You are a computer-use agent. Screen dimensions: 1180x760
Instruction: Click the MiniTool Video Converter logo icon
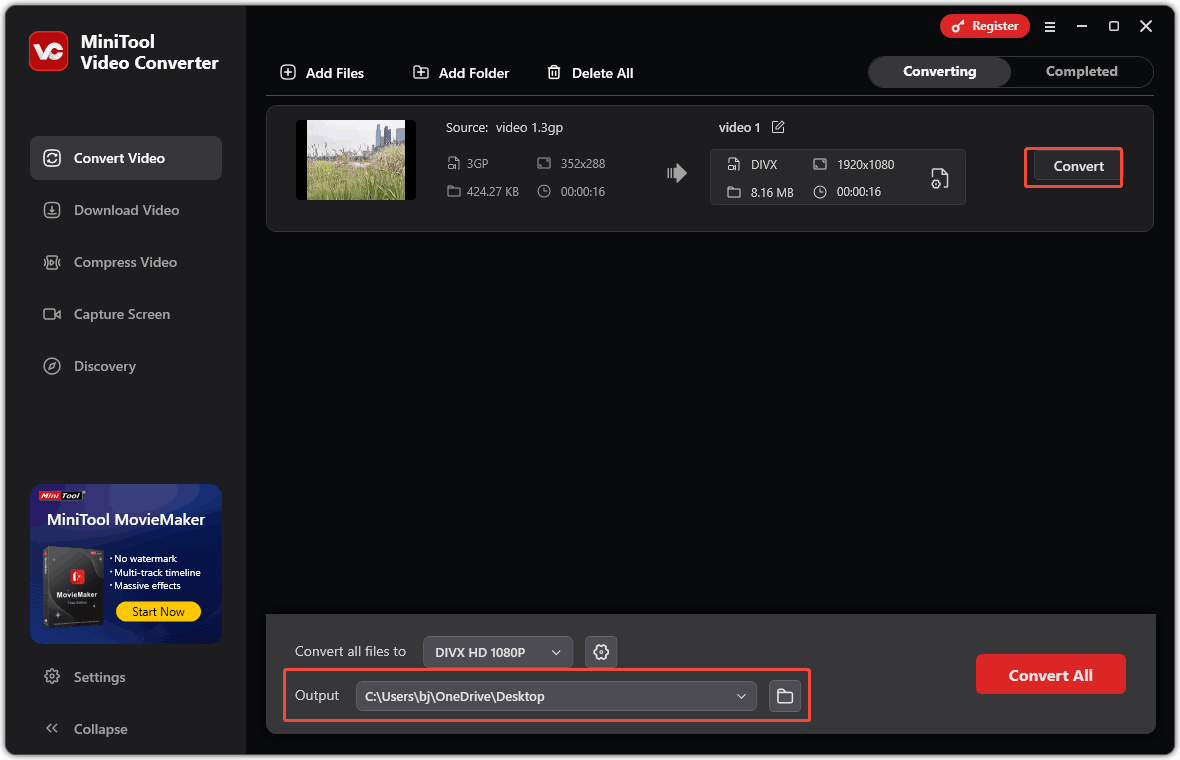tap(48, 51)
